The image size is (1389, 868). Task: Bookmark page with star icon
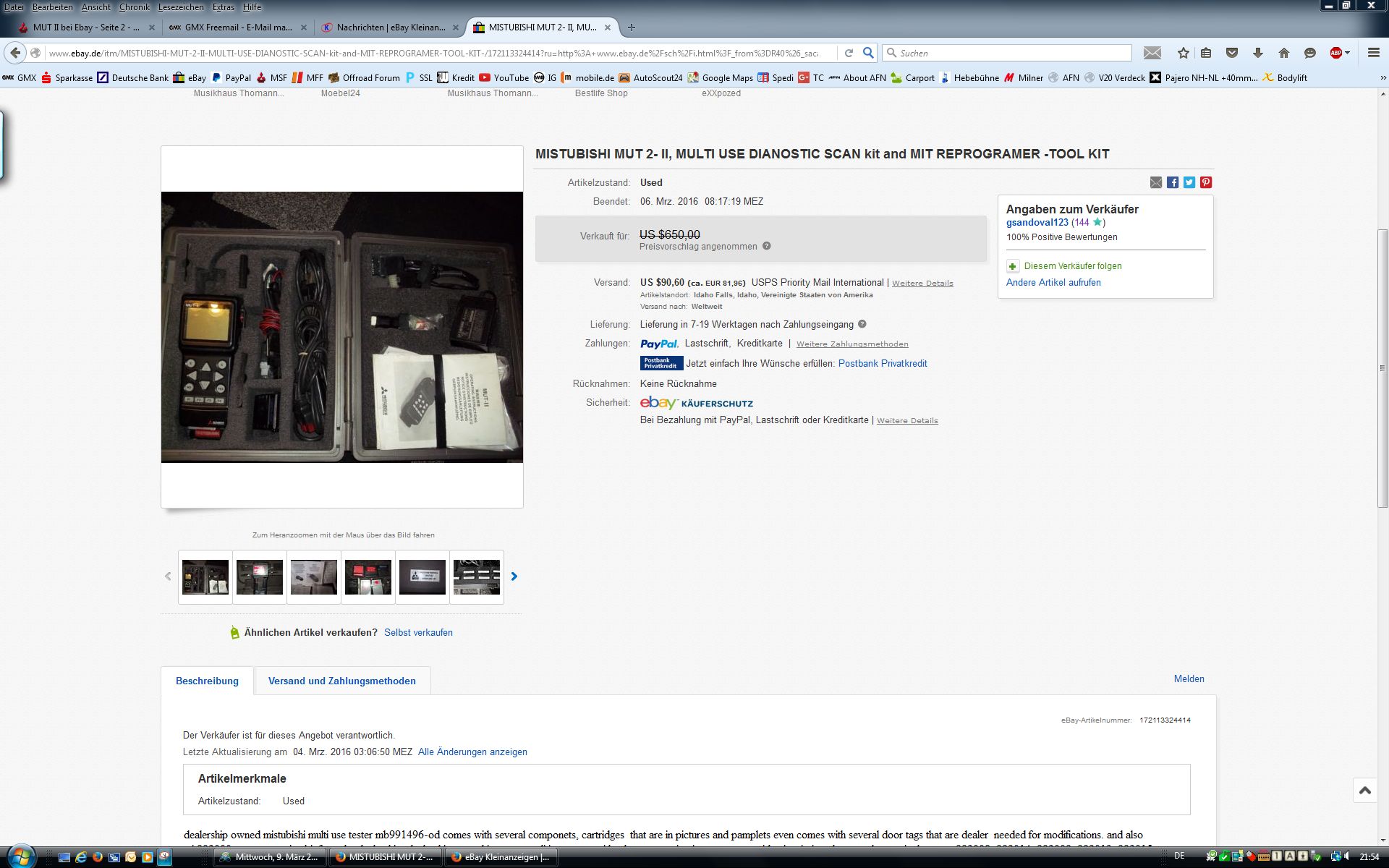(1184, 53)
